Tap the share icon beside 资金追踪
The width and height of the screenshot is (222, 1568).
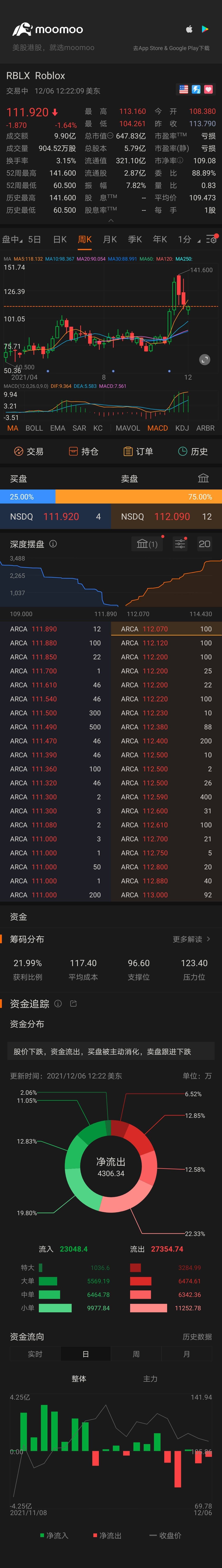(74, 1004)
